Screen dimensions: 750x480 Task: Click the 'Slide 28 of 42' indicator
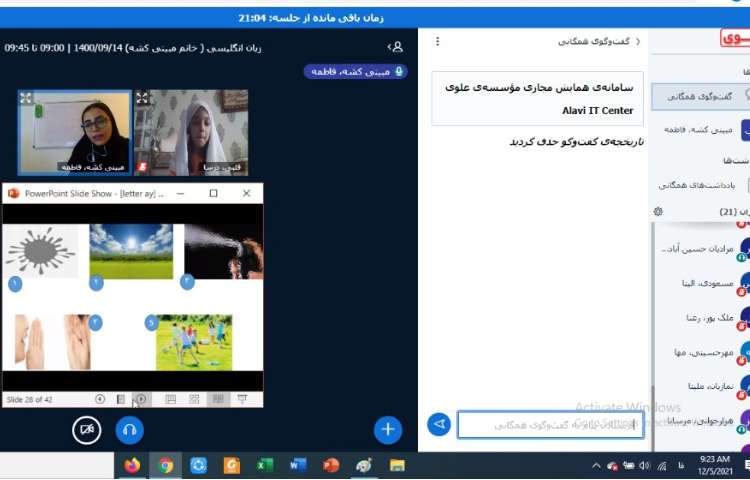[x=29, y=400]
